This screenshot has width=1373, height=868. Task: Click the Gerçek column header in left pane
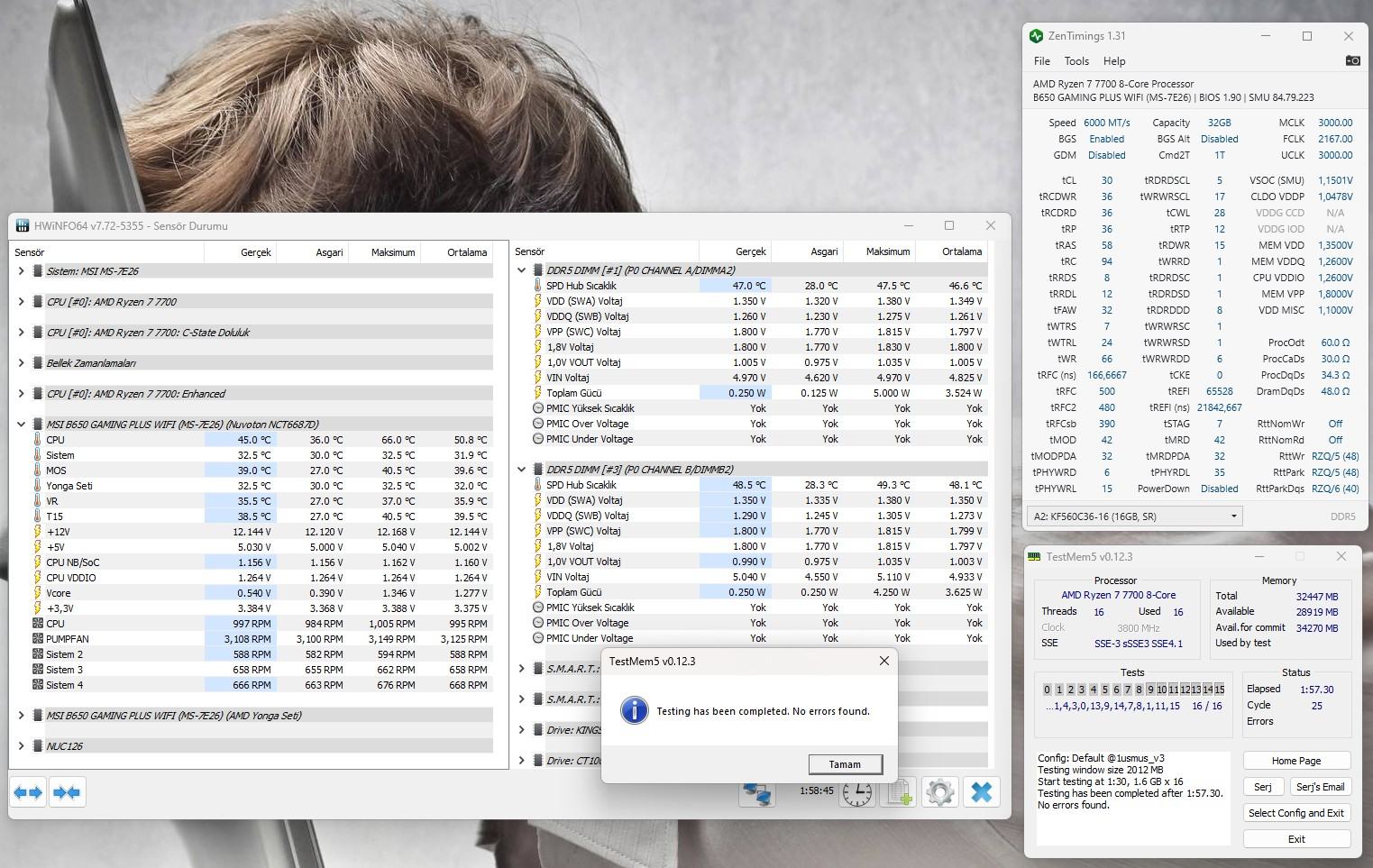240,252
